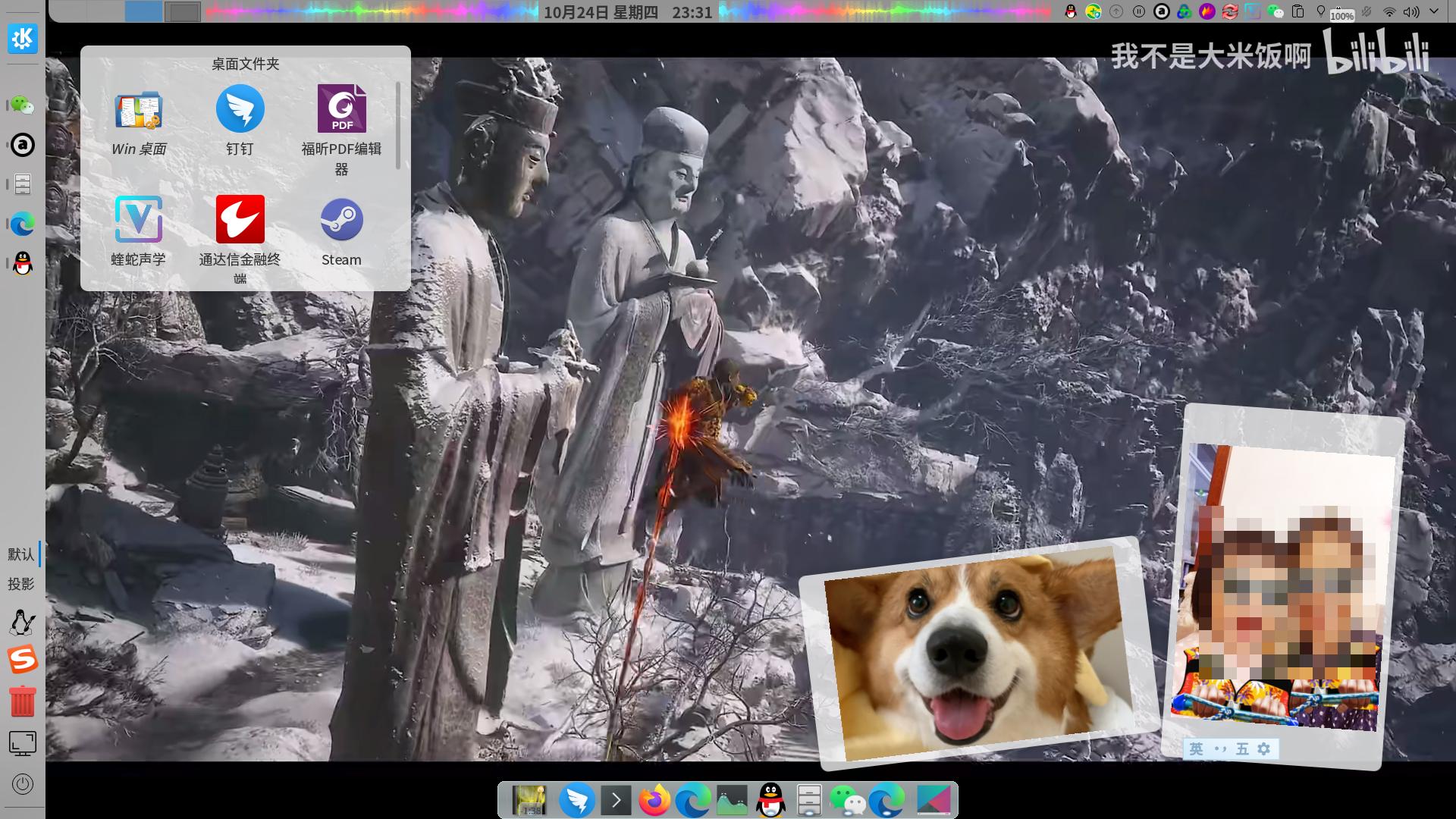
Task: Launch Microsoft Edge from the left sidebar panel
Action: [22, 224]
